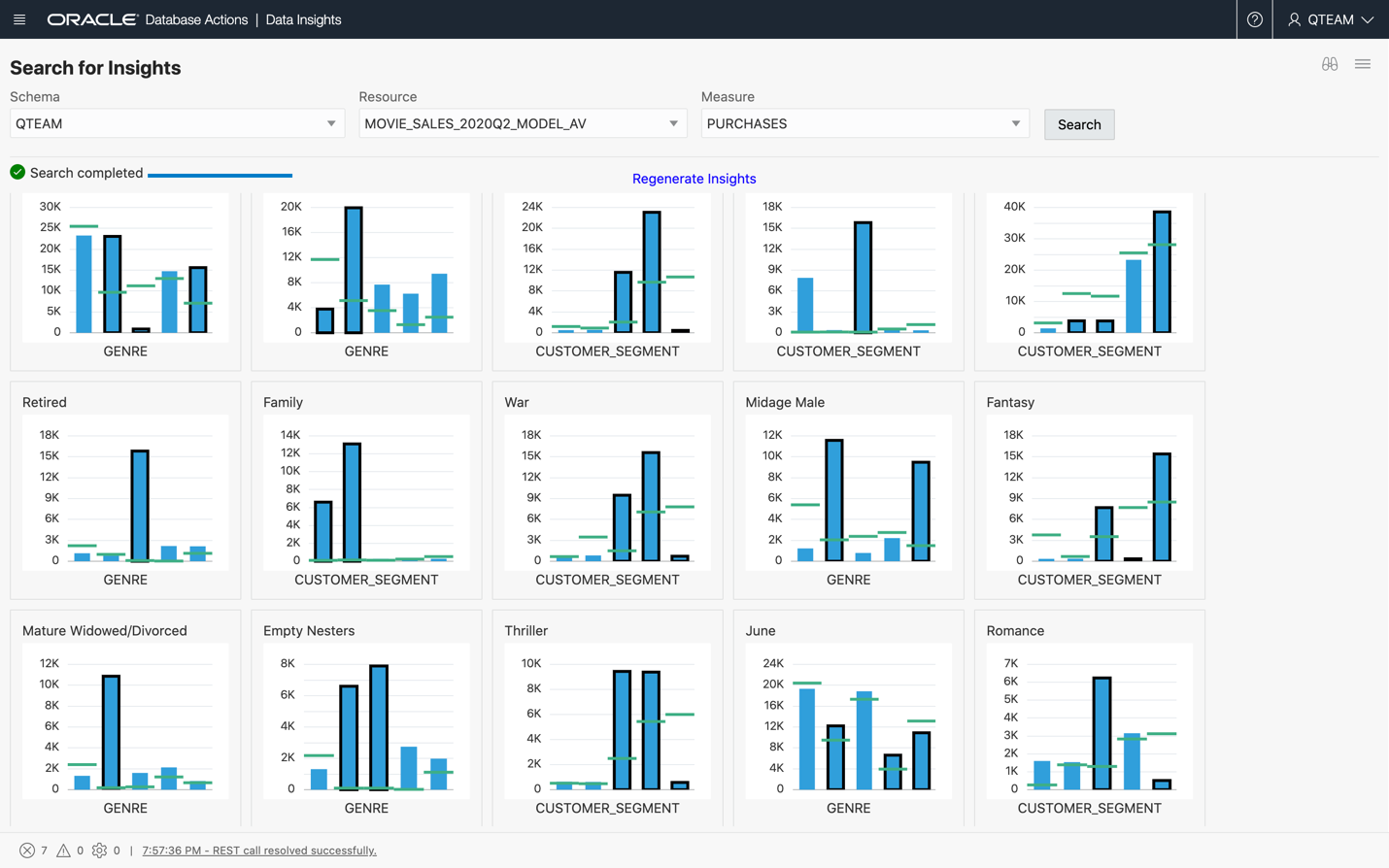Click the Regenerate Insights link

point(694,179)
